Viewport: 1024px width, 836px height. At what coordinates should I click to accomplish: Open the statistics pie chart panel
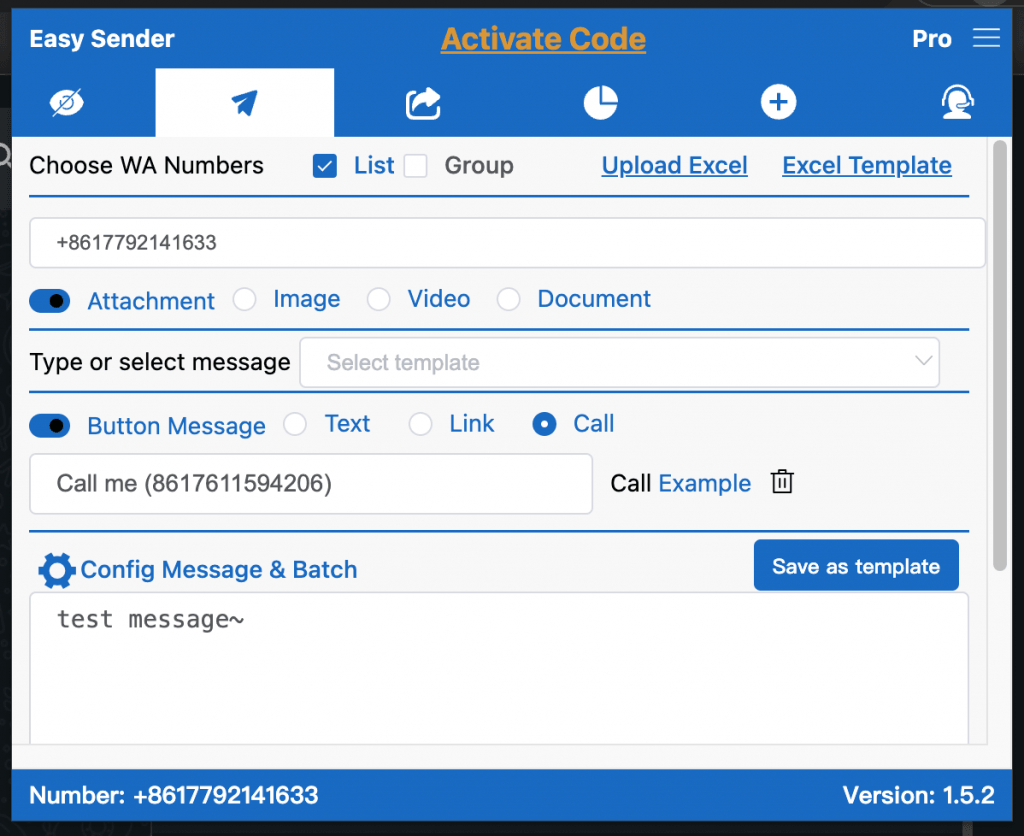pos(600,101)
